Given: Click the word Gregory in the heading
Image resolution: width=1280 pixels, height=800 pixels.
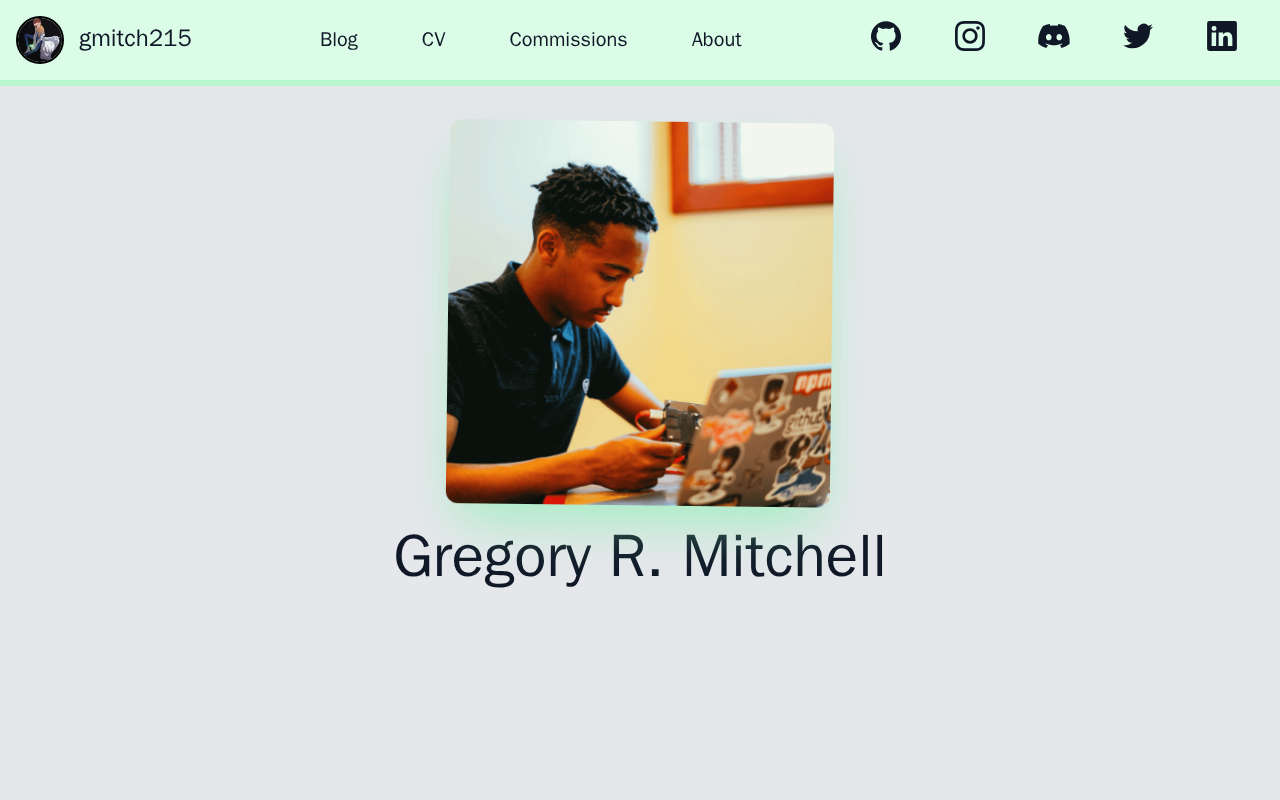Looking at the screenshot, I should (x=492, y=556).
